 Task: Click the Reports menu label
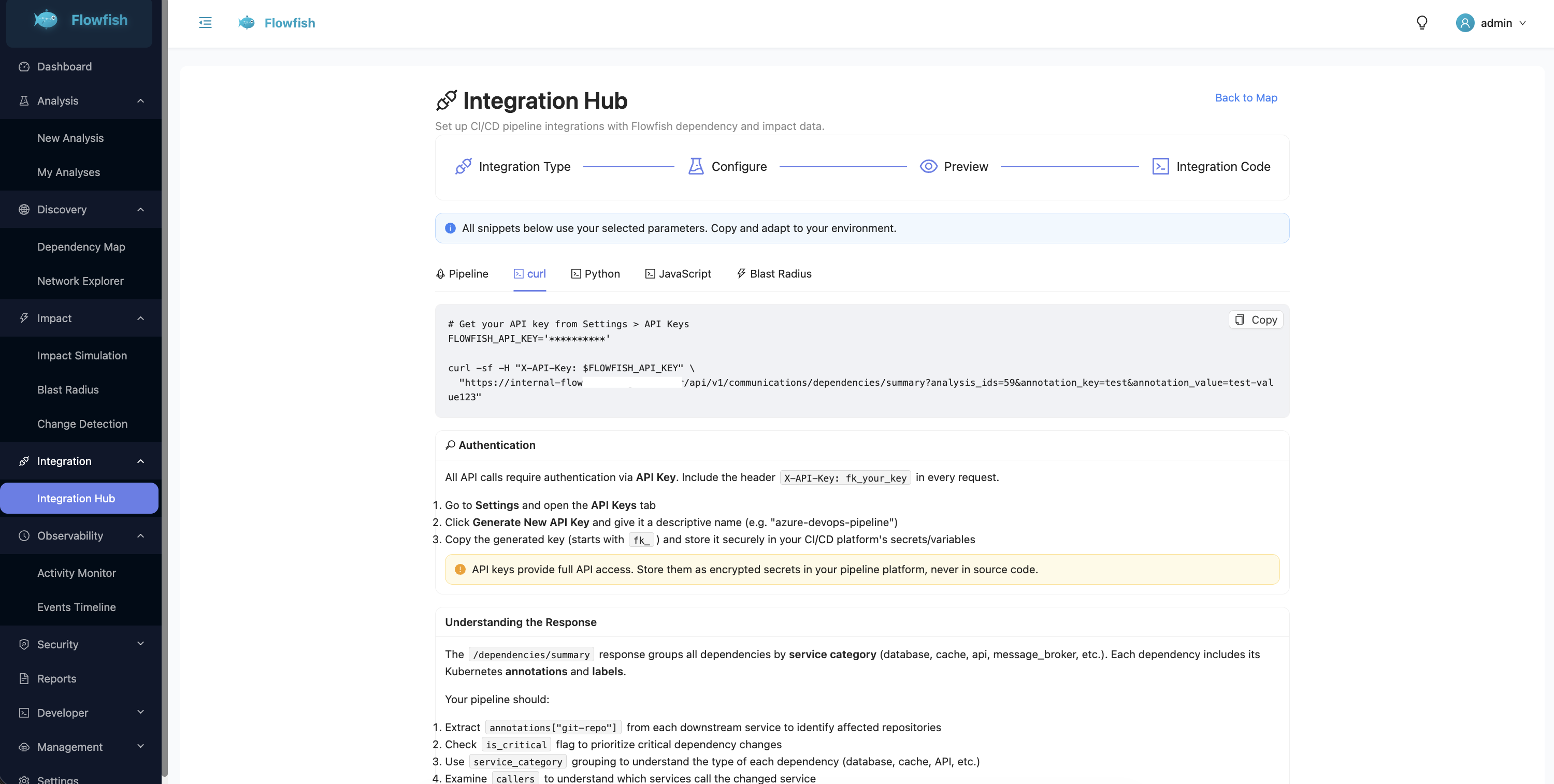click(x=56, y=678)
